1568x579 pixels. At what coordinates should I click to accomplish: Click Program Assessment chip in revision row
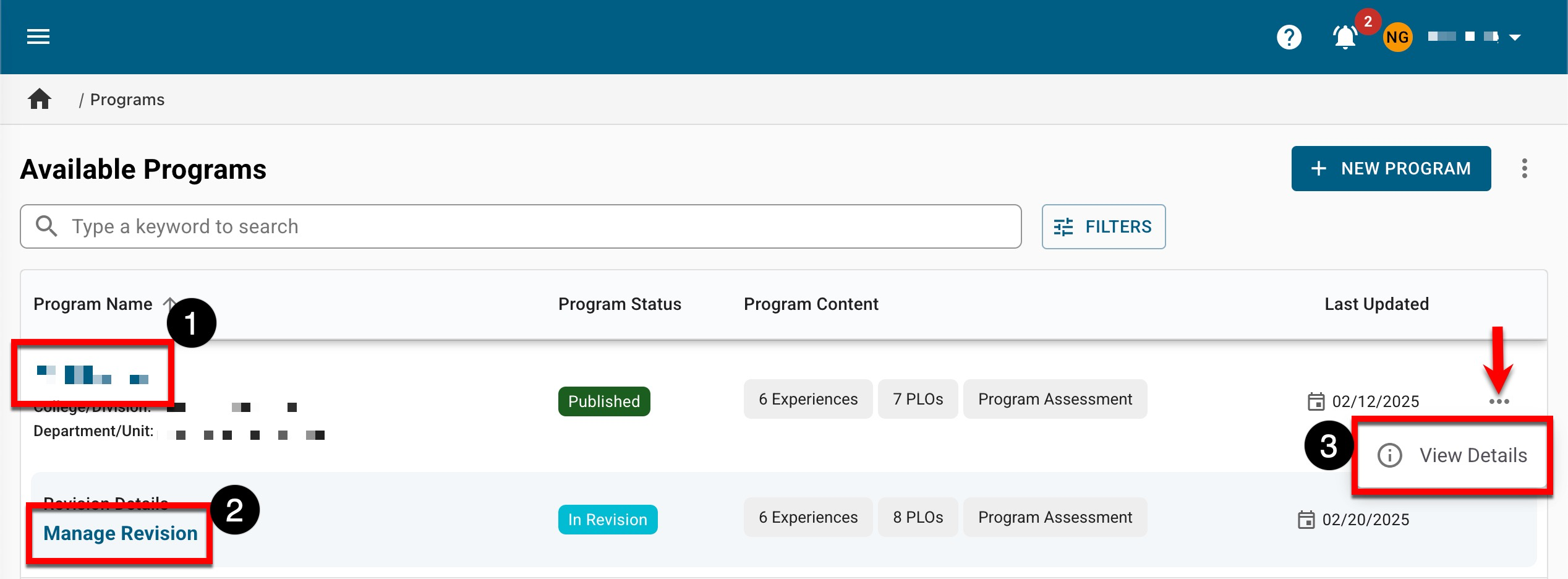1055,517
